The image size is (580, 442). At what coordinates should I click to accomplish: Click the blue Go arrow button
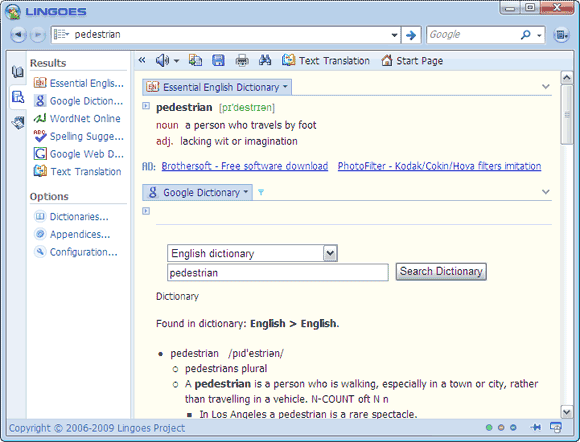click(411, 35)
